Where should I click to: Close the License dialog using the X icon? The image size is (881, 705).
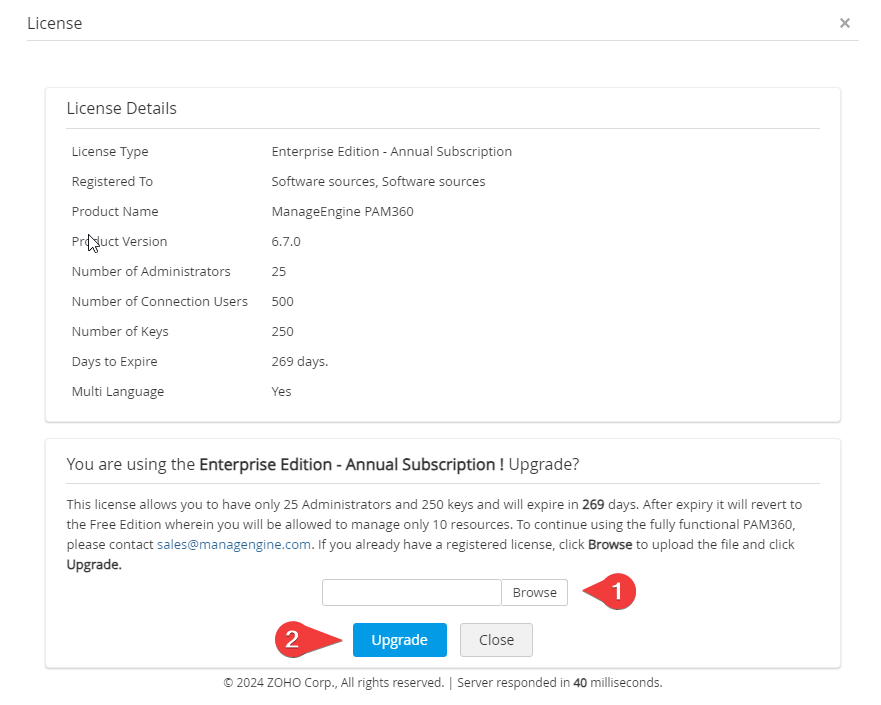click(x=845, y=23)
